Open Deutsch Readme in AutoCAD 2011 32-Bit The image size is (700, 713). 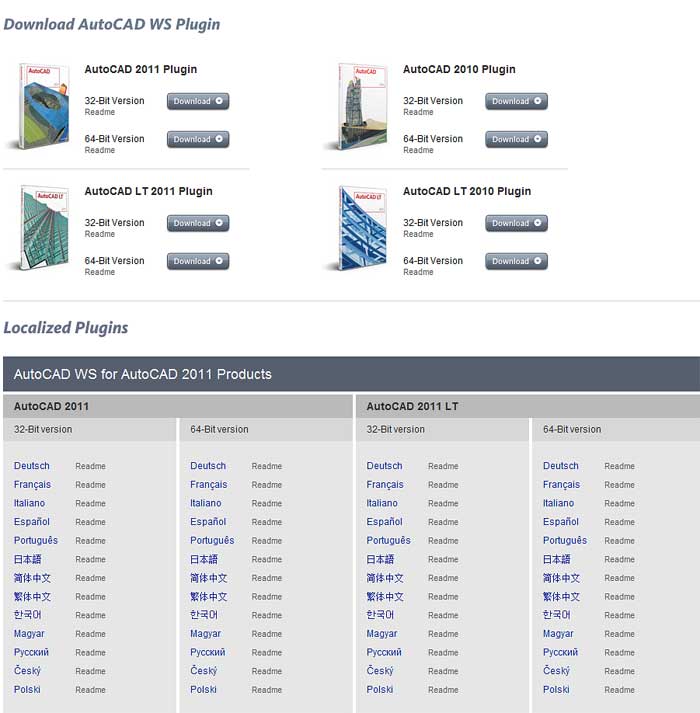click(x=90, y=466)
